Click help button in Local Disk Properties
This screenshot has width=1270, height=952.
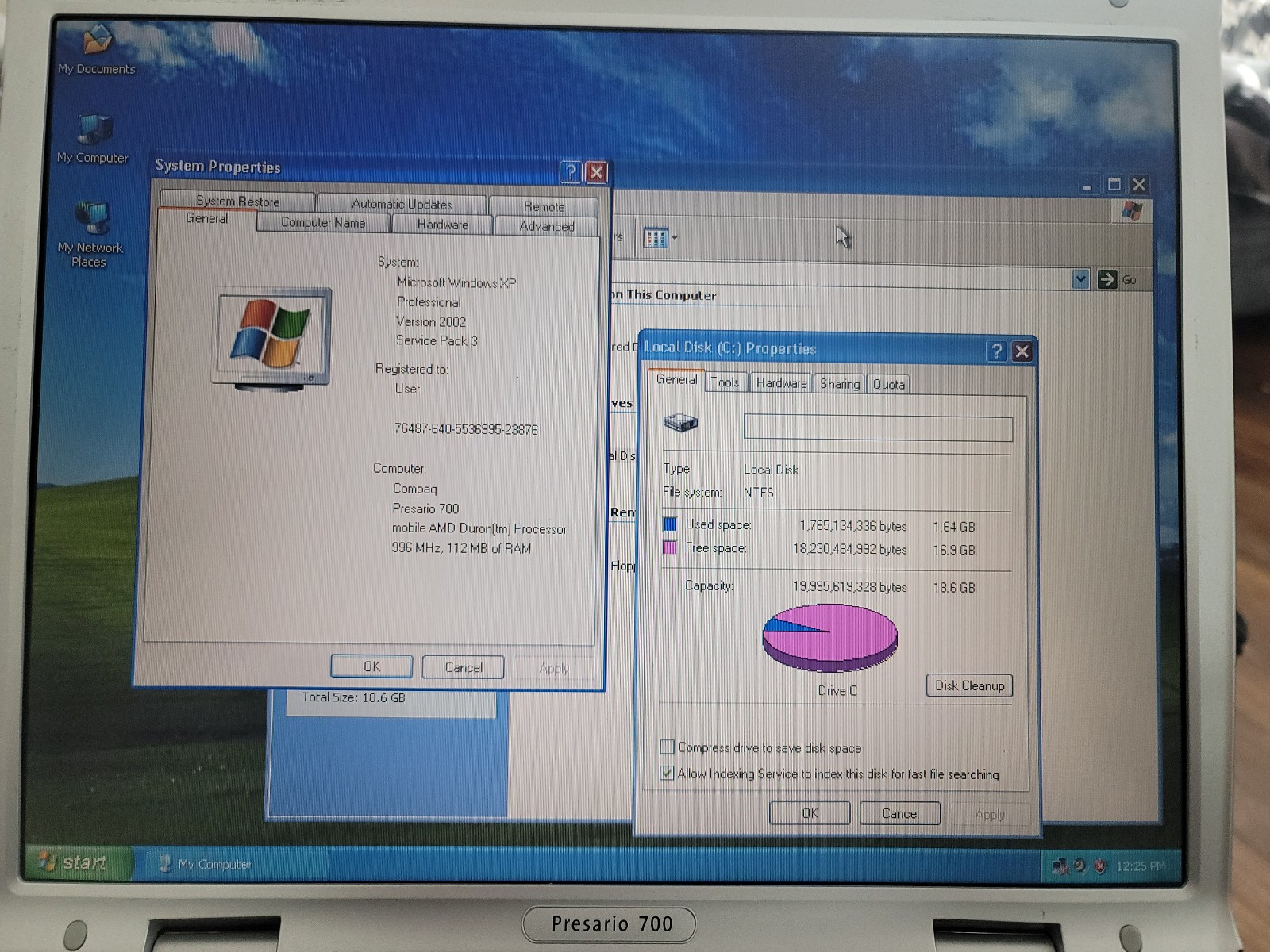(997, 351)
